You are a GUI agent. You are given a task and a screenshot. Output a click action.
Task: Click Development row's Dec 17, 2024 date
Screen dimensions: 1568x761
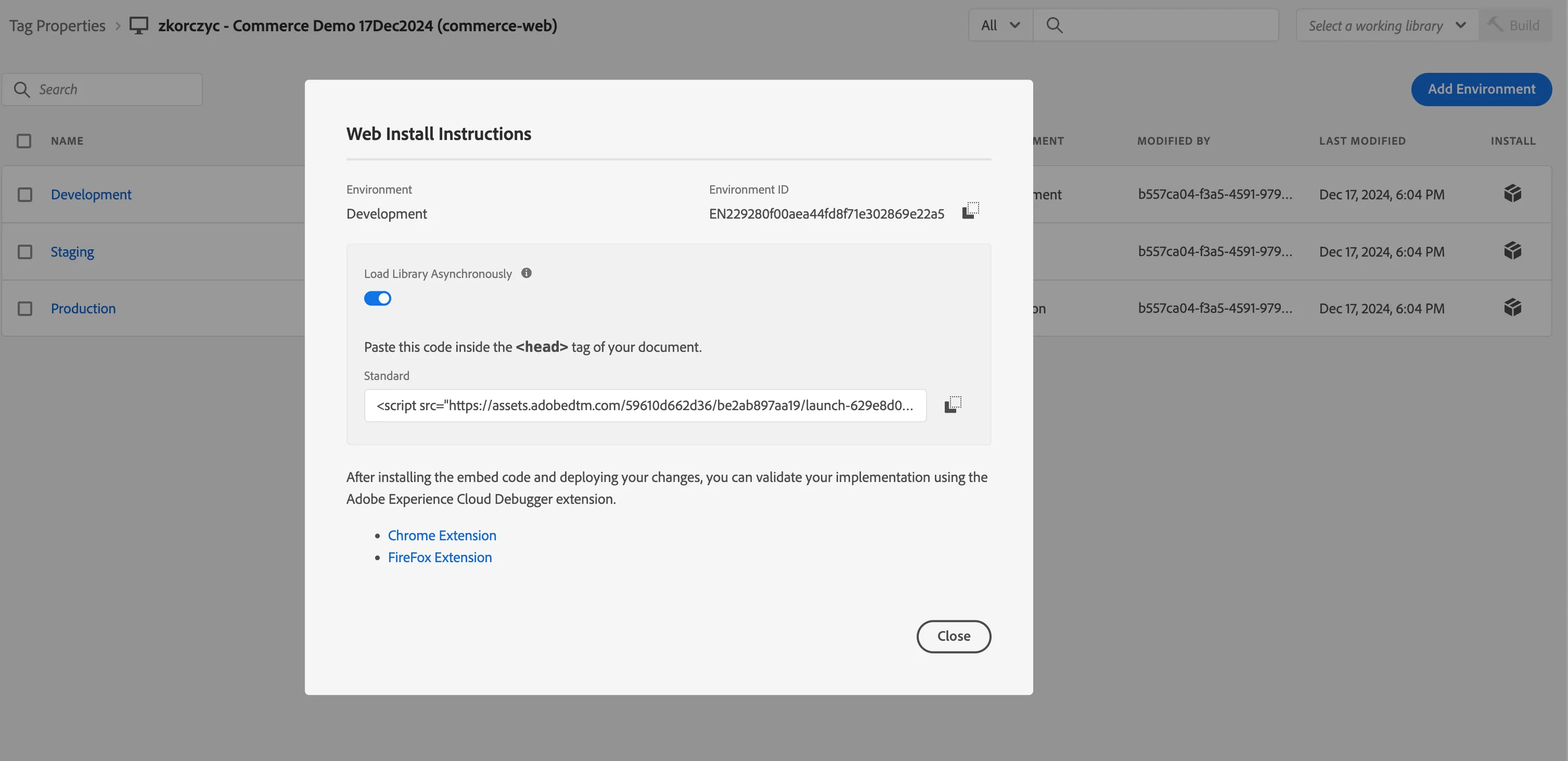tap(1381, 194)
